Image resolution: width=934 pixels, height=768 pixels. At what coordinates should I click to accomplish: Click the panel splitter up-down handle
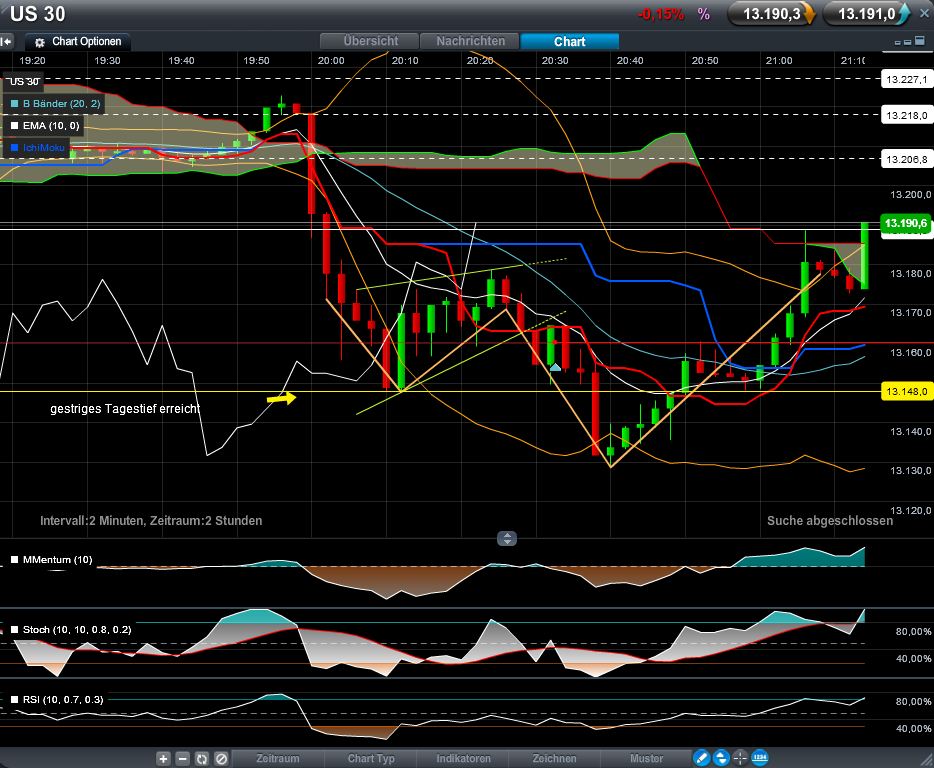click(x=507, y=539)
